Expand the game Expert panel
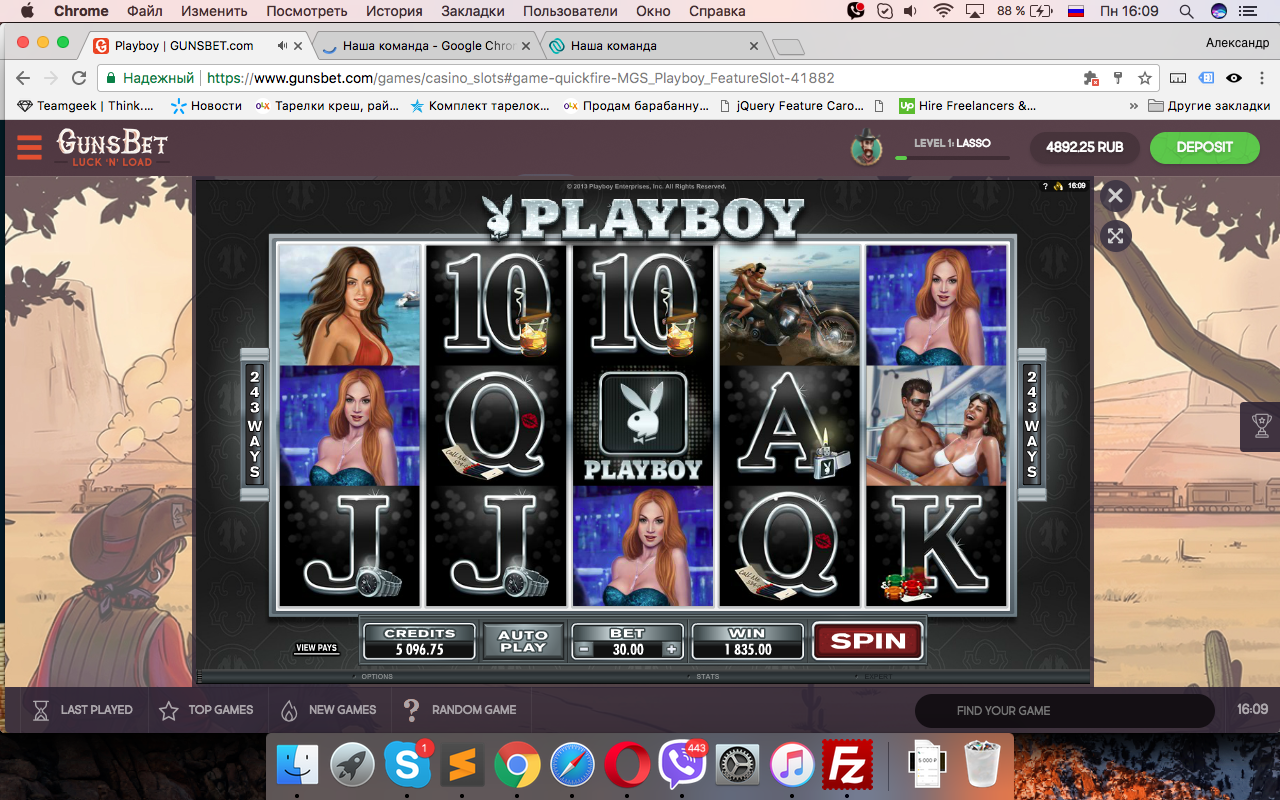This screenshot has width=1280, height=800. click(877, 677)
